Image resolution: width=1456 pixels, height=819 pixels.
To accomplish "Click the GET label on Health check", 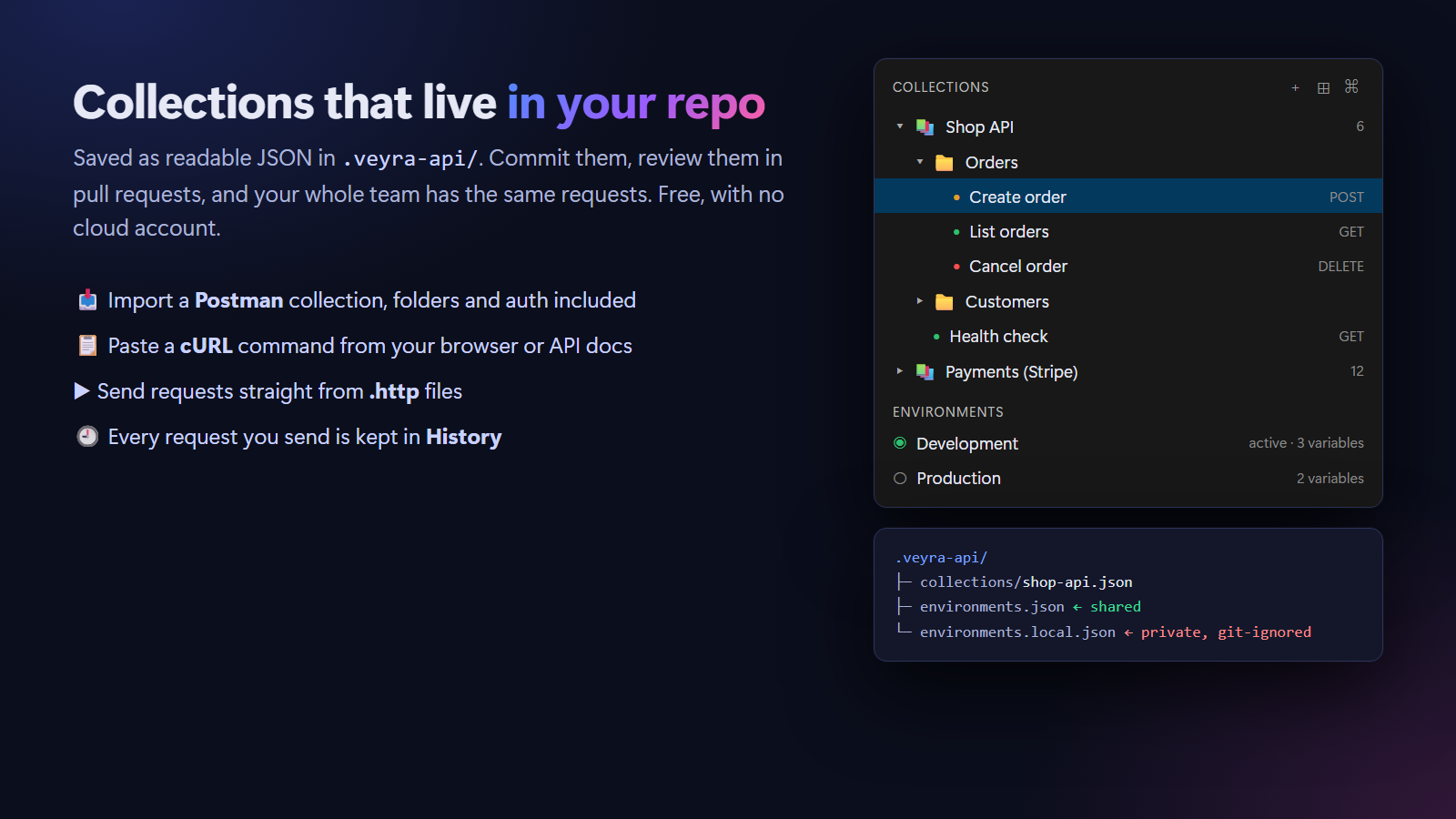I will pyautogui.click(x=1351, y=337).
